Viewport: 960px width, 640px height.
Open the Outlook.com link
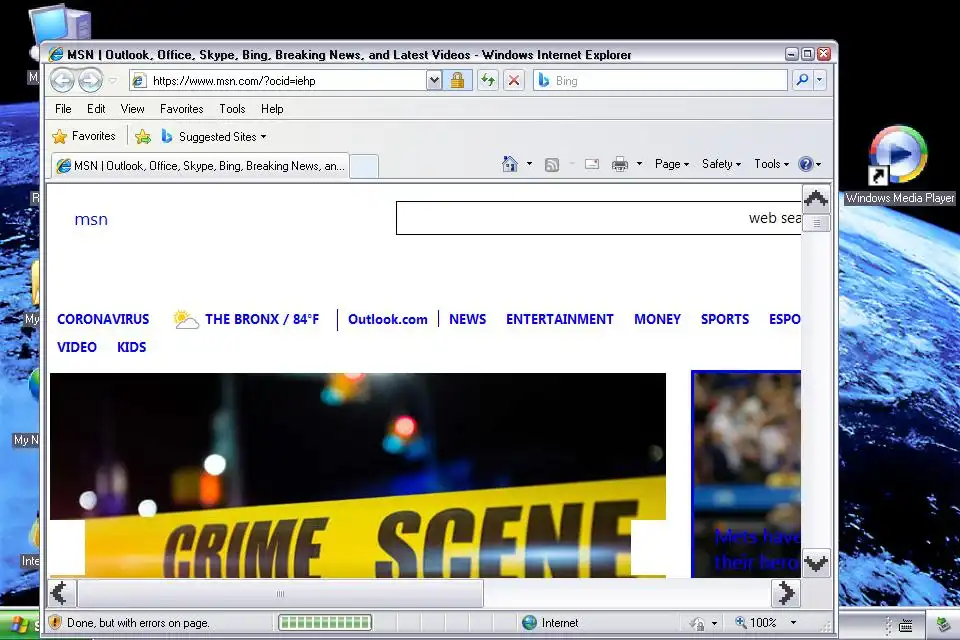(388, 319)
